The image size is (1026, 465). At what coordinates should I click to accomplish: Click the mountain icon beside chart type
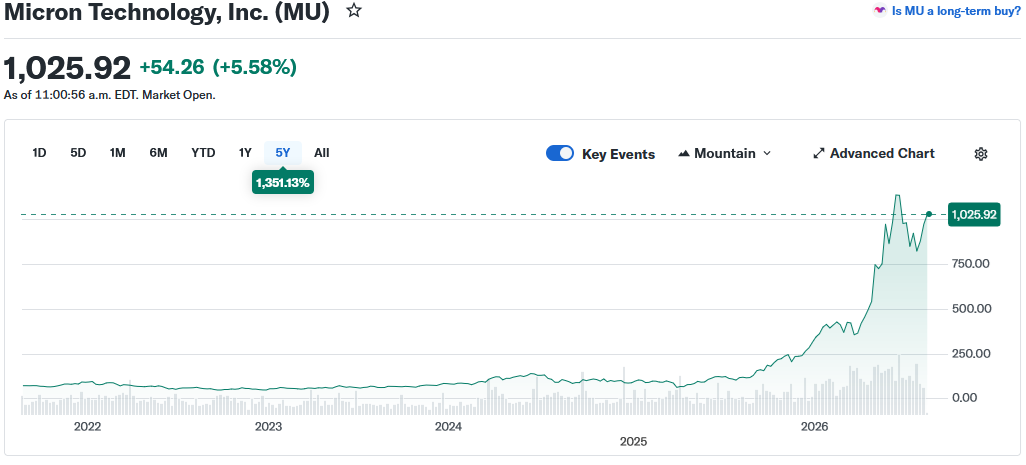pyautogui.click(x=684, y=154)
